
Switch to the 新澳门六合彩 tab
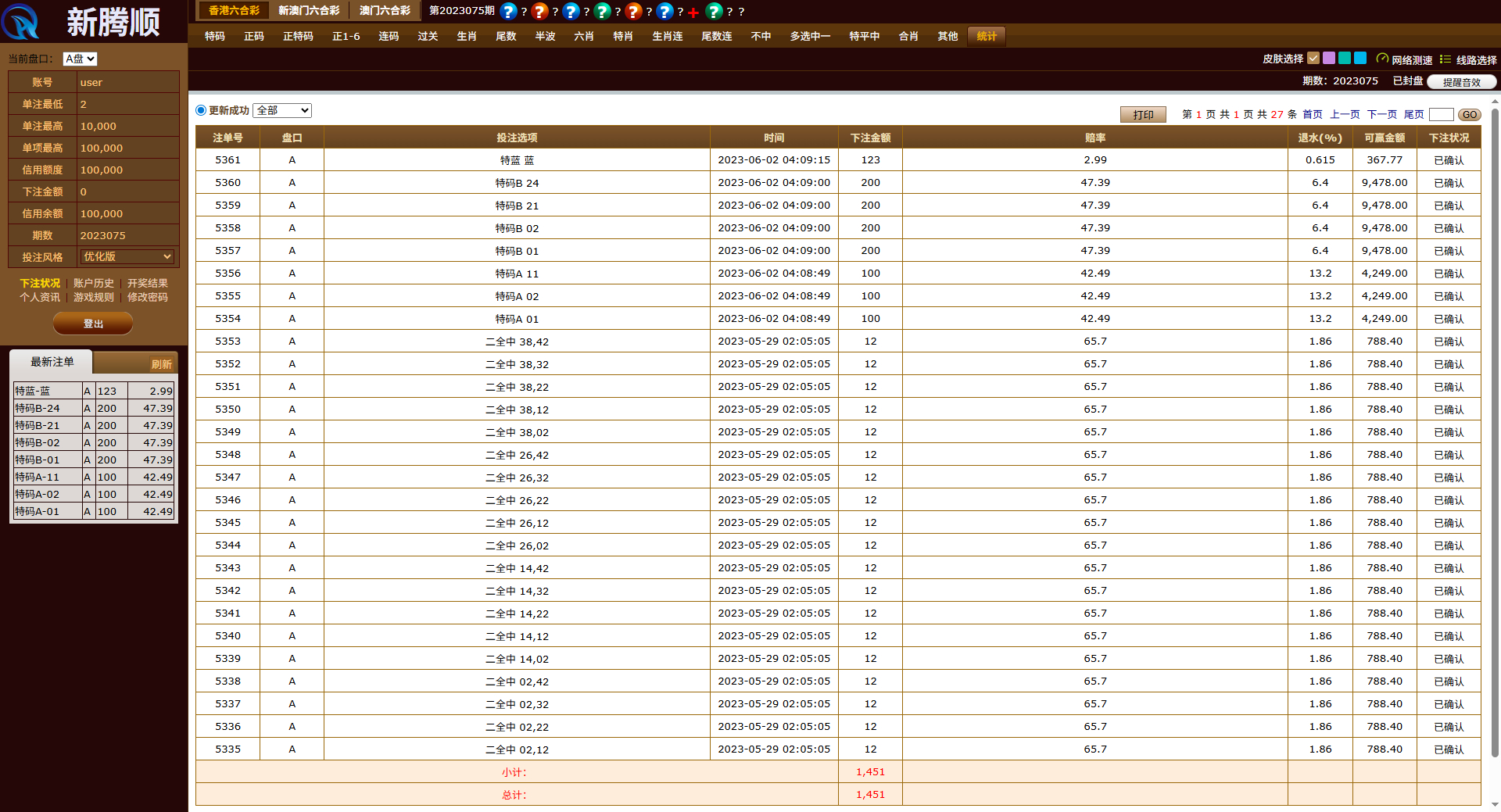309,10
